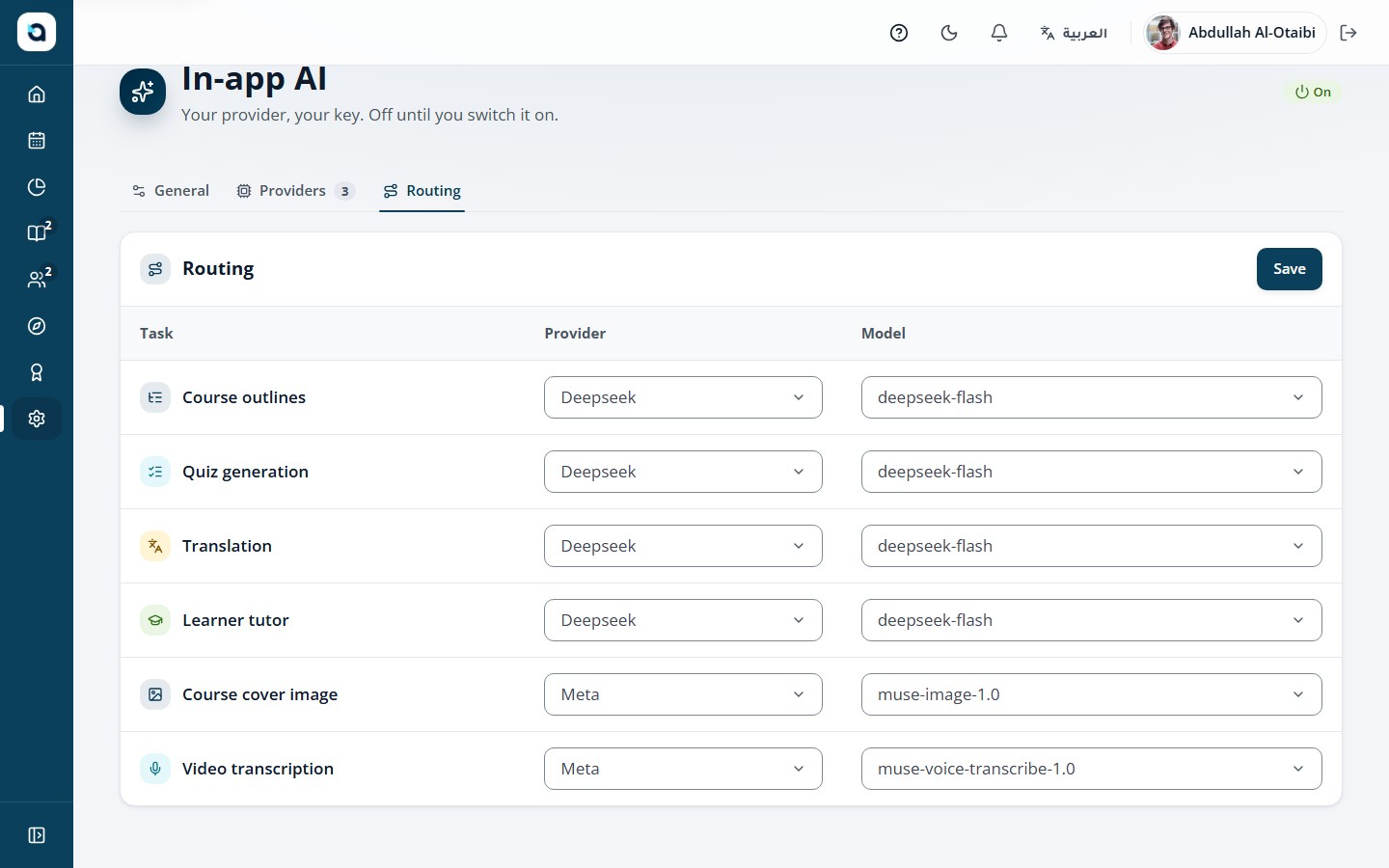Toggle the In-app AI On switch

coord(1313,92)
